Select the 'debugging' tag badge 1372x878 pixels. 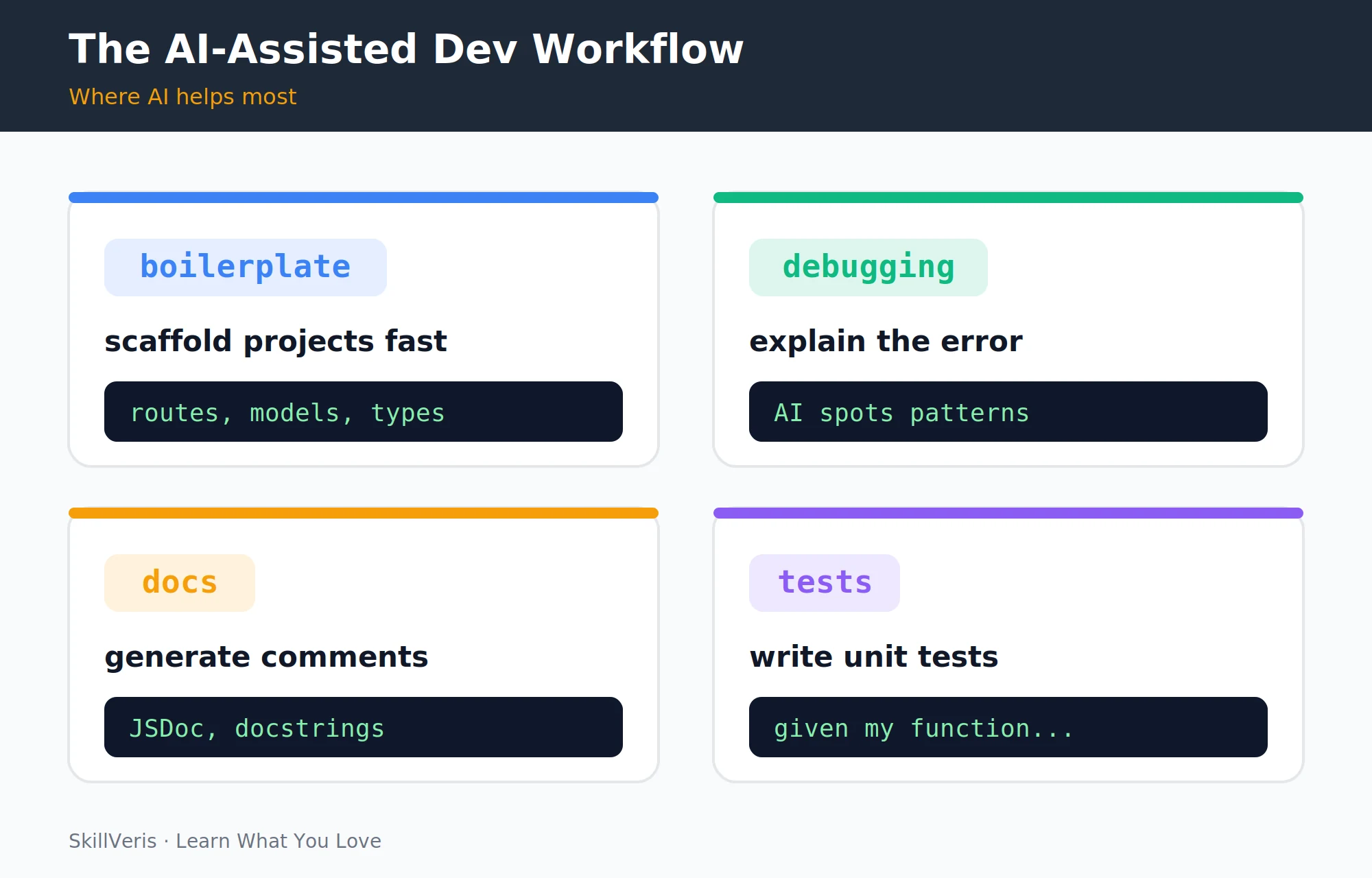tap(868, 268)
